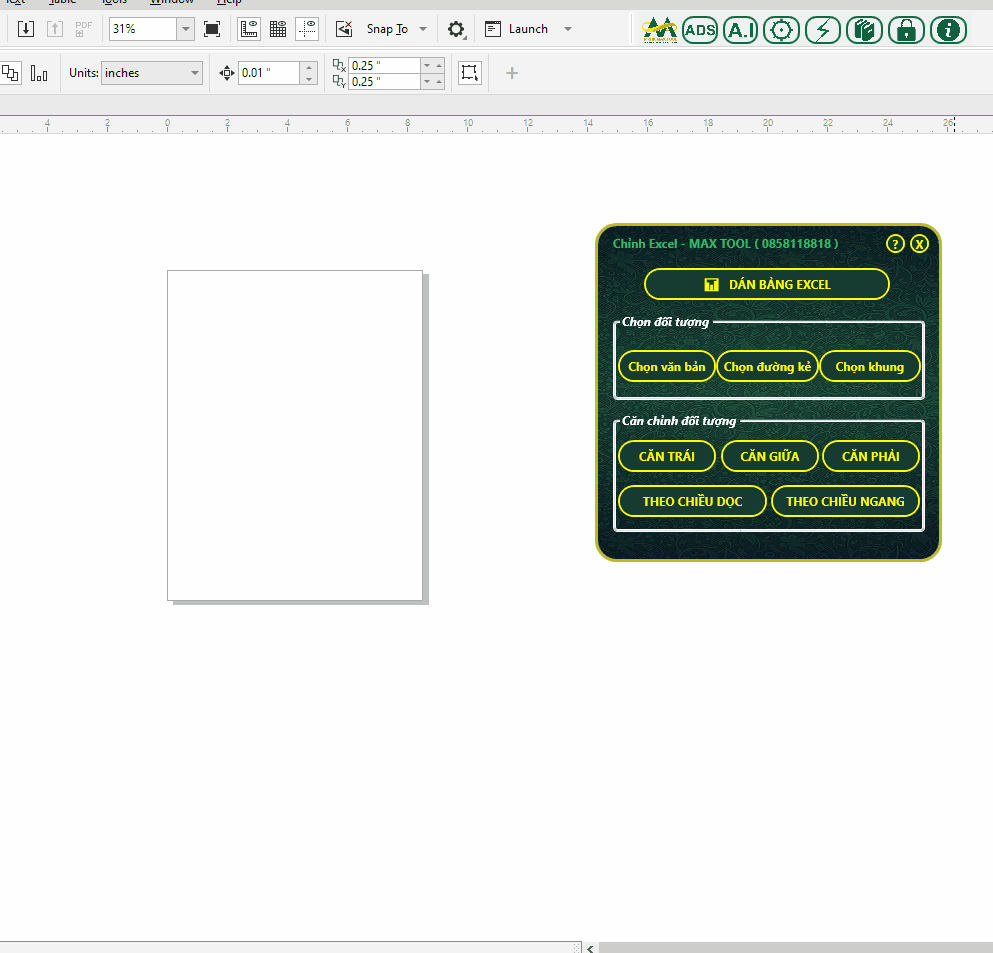Click the Import arrow icon
Image resolution: width=993 pixels, height=953 pixels.
tap(27, 29)
